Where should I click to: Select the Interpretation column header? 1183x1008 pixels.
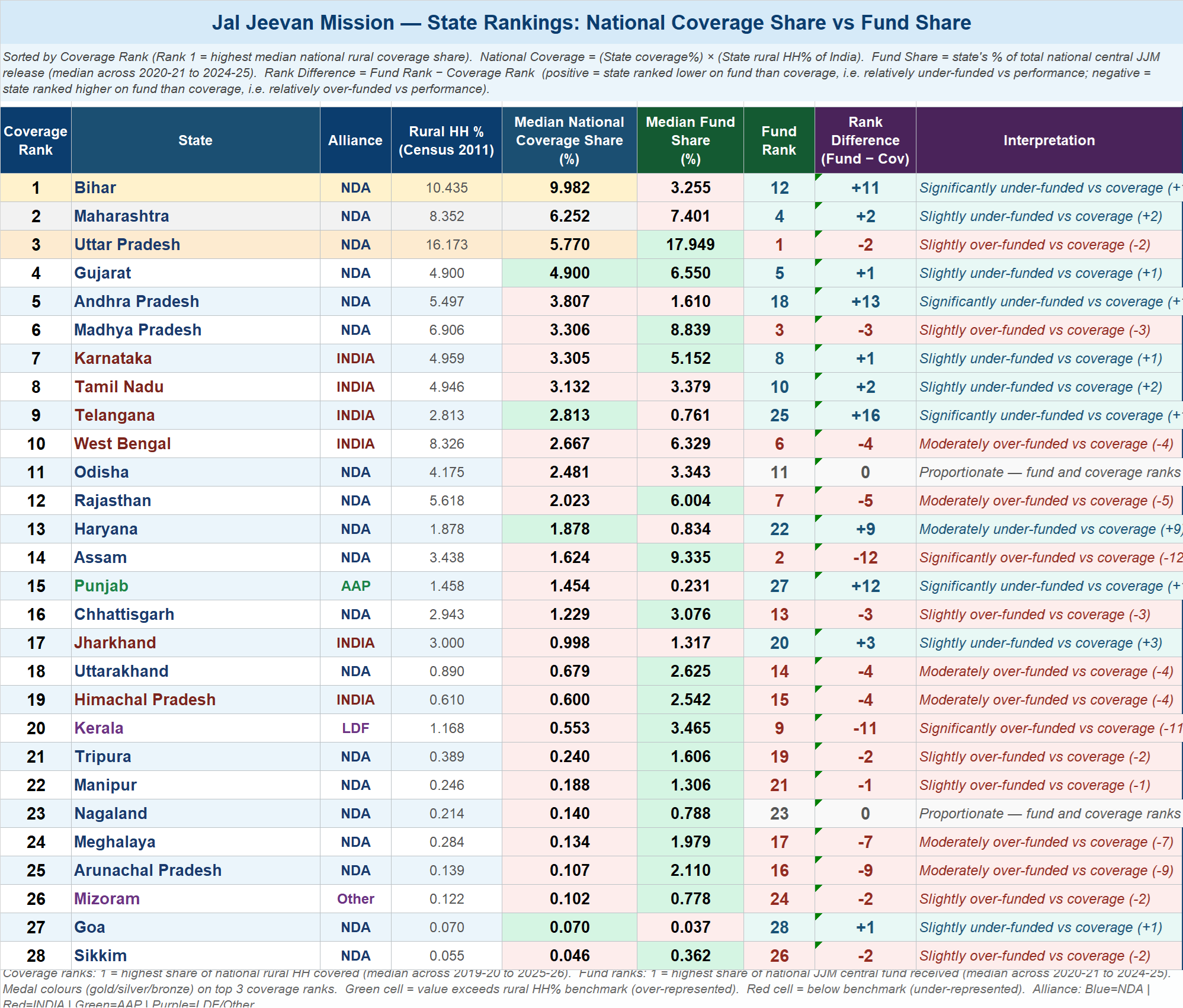(x=1049, y=140)
